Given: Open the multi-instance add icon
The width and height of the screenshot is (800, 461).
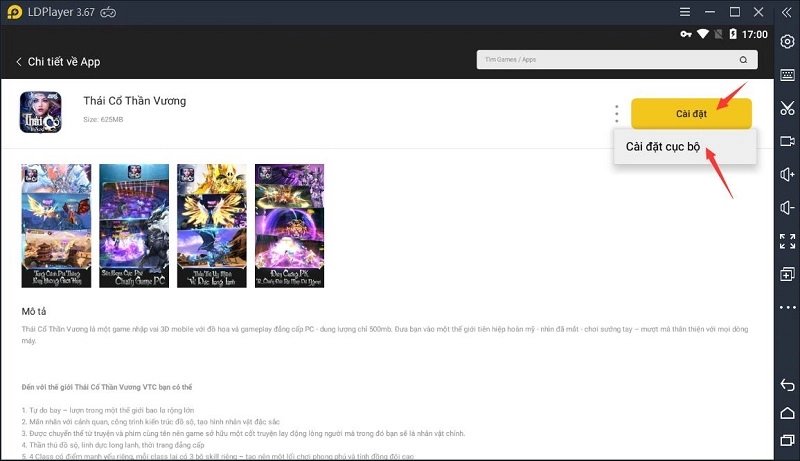Looking at the screenshot, I should (x=787, y=274).
